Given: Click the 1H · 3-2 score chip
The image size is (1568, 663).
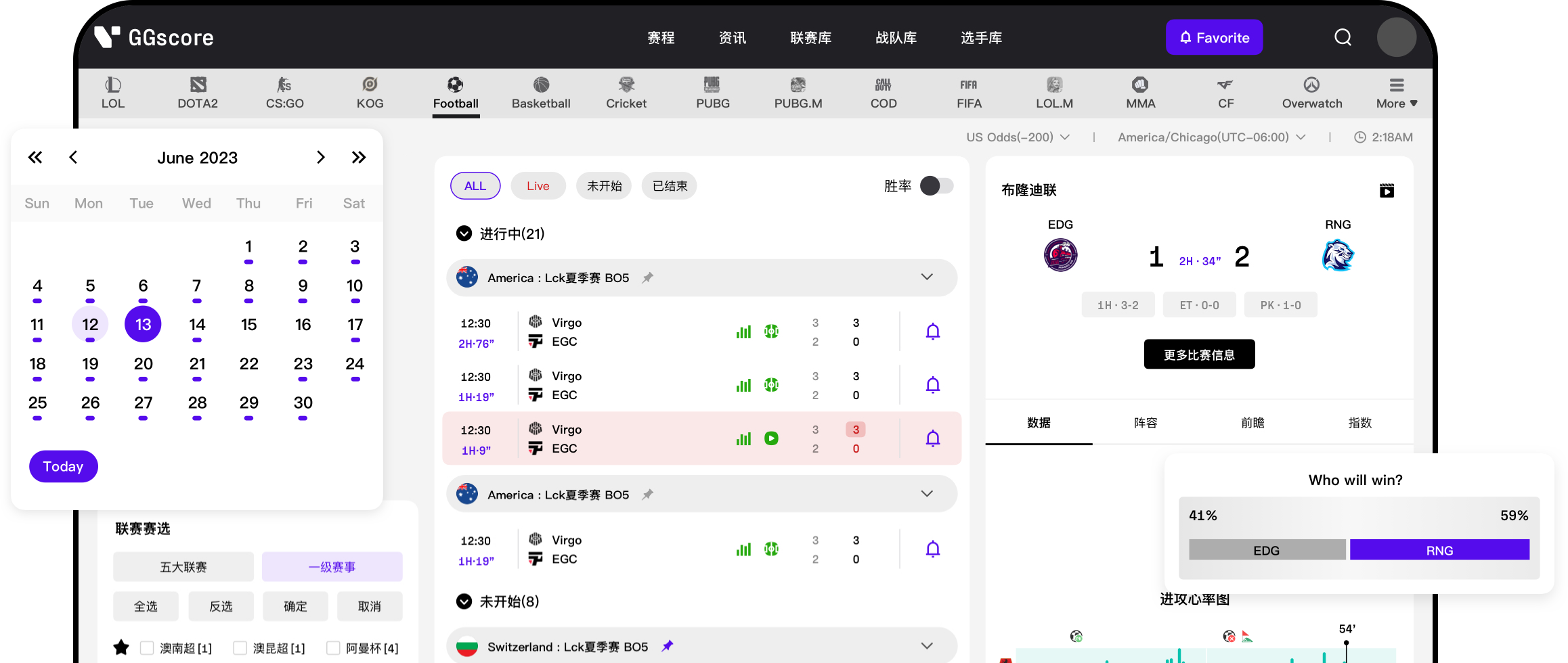Looking at the screenshot, I should (x=1118, y=305).
